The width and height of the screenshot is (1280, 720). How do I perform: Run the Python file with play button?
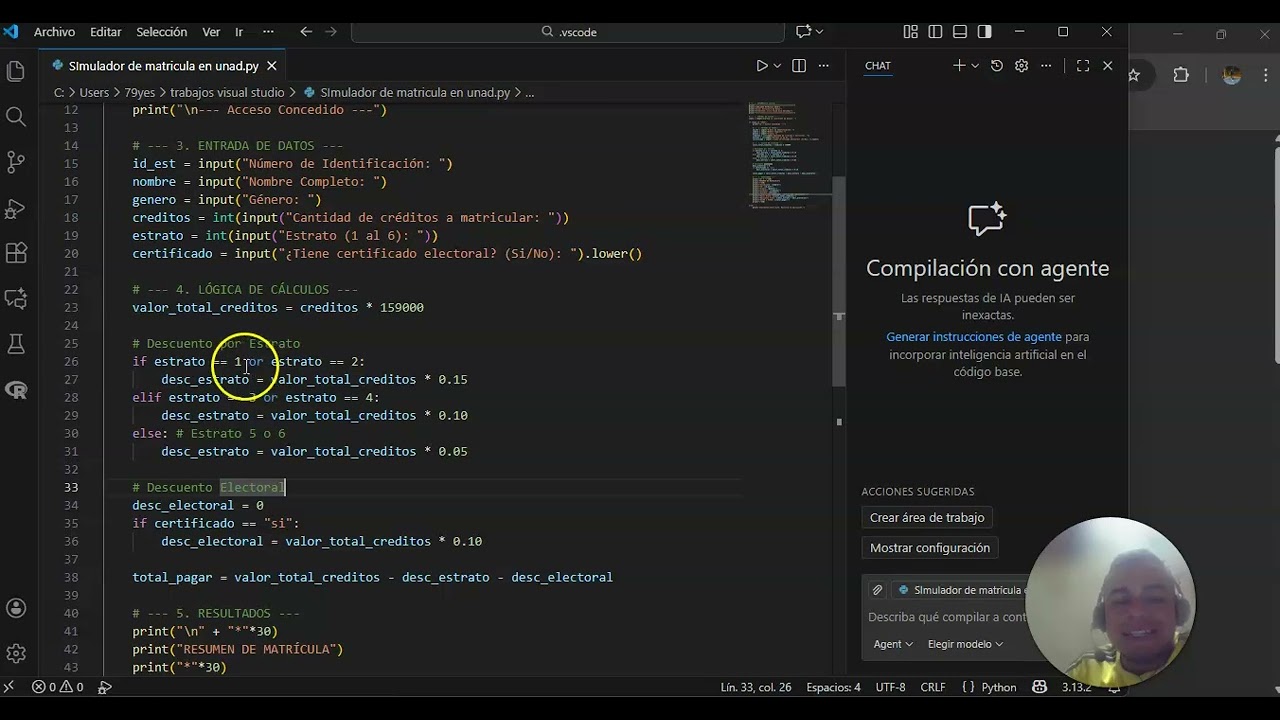coord(762,66)
